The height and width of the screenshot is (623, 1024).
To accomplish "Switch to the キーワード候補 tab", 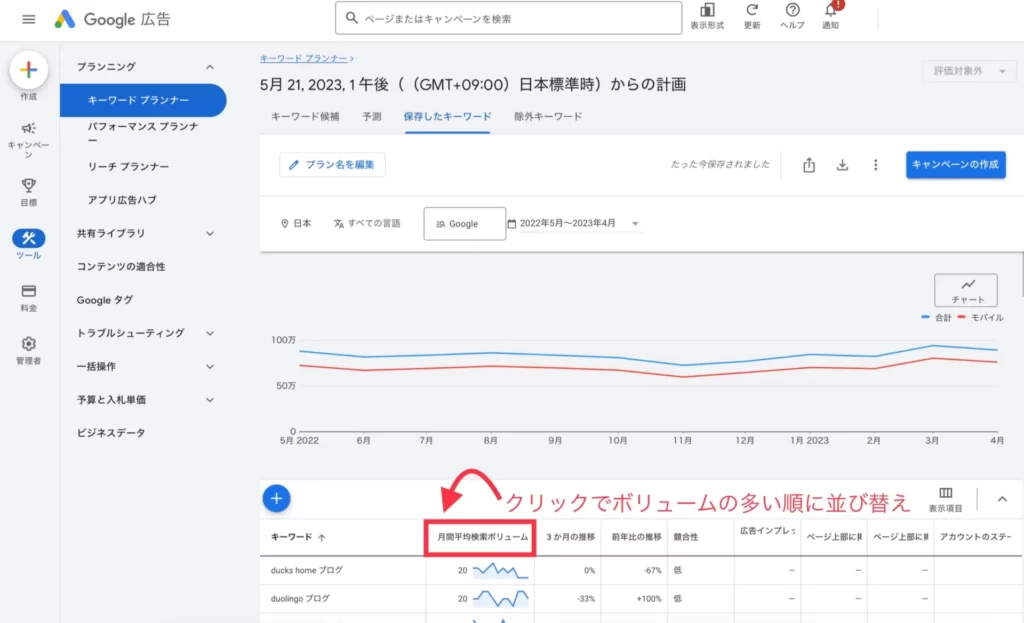I will point(305,116).
